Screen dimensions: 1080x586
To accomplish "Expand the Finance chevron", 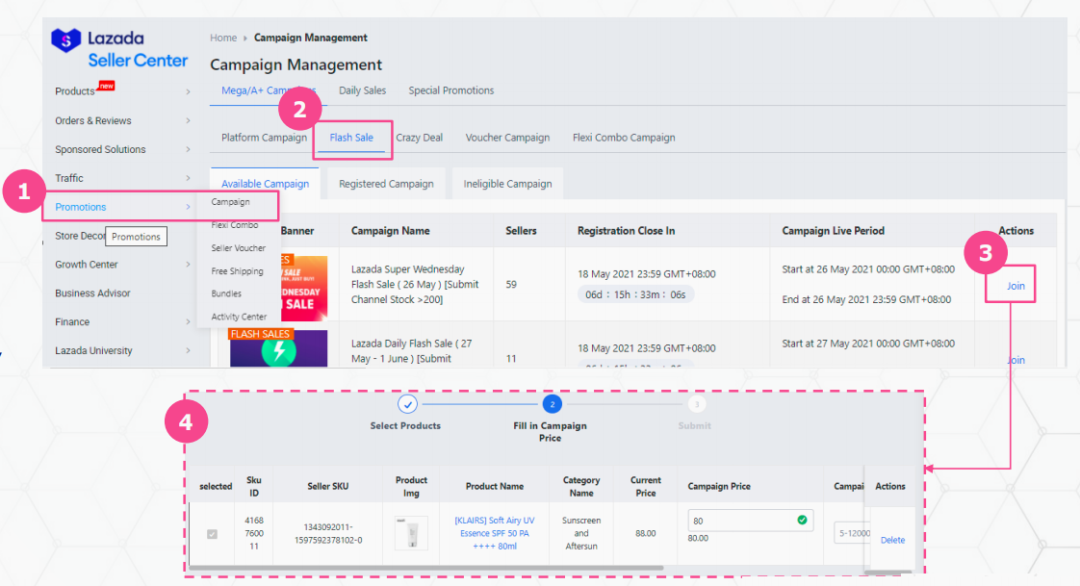I will click(188, 322).
